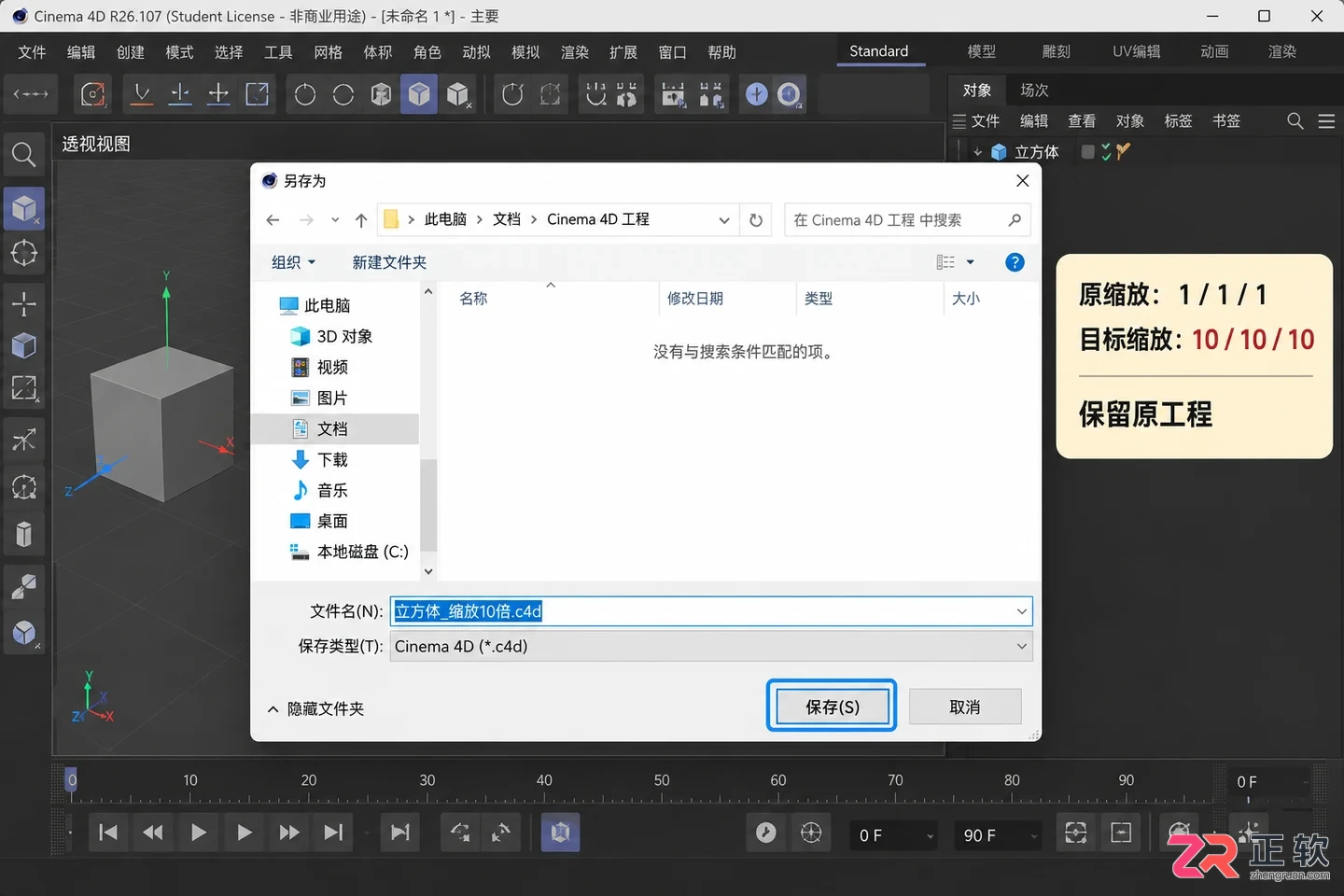Toggle Z axis lock icon in top toolbar
This screenshot has height=896, width=1344.
[218, 94]
